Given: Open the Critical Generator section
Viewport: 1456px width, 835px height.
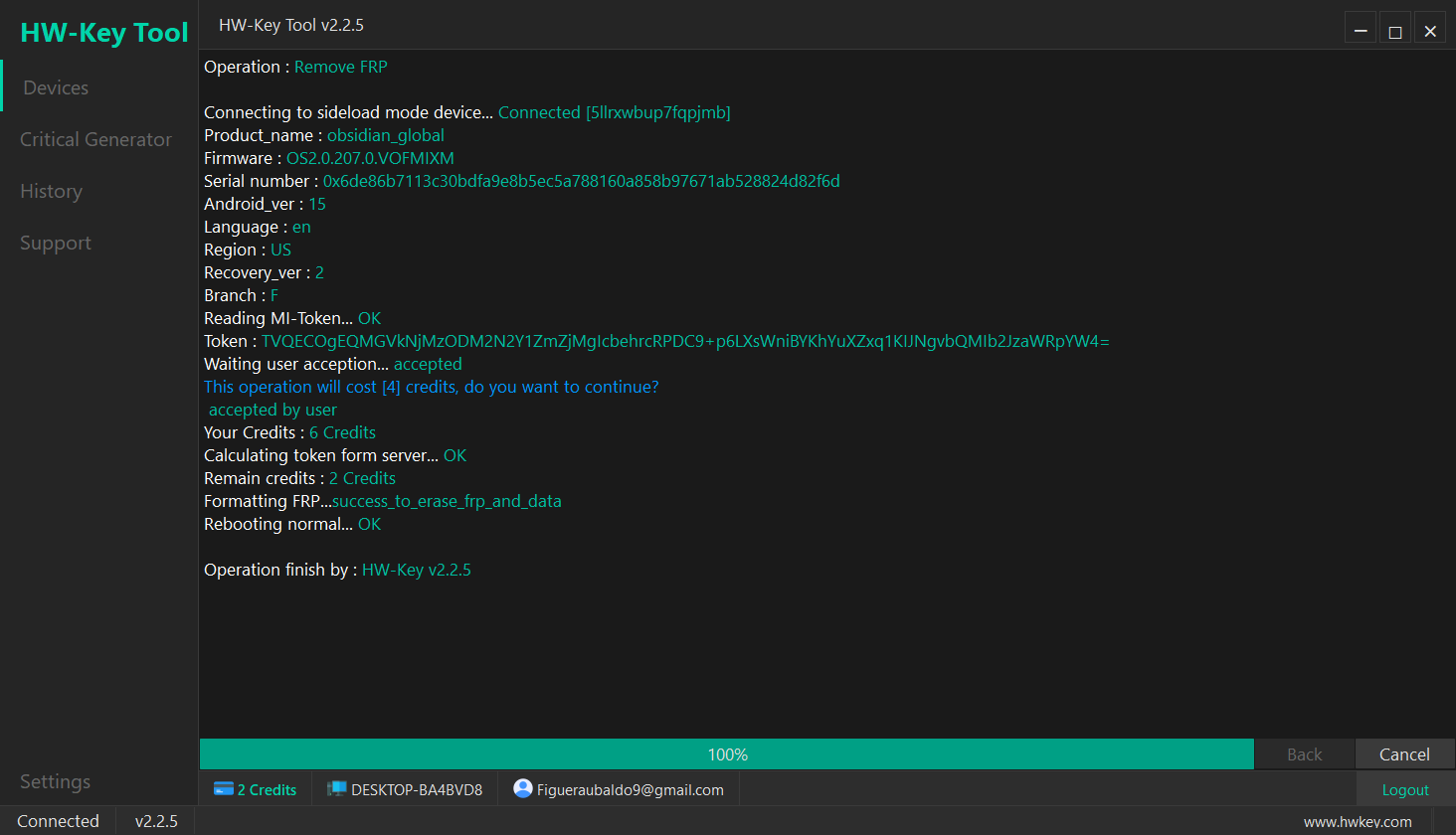Looking at the screenshot, I should (95, 139).
